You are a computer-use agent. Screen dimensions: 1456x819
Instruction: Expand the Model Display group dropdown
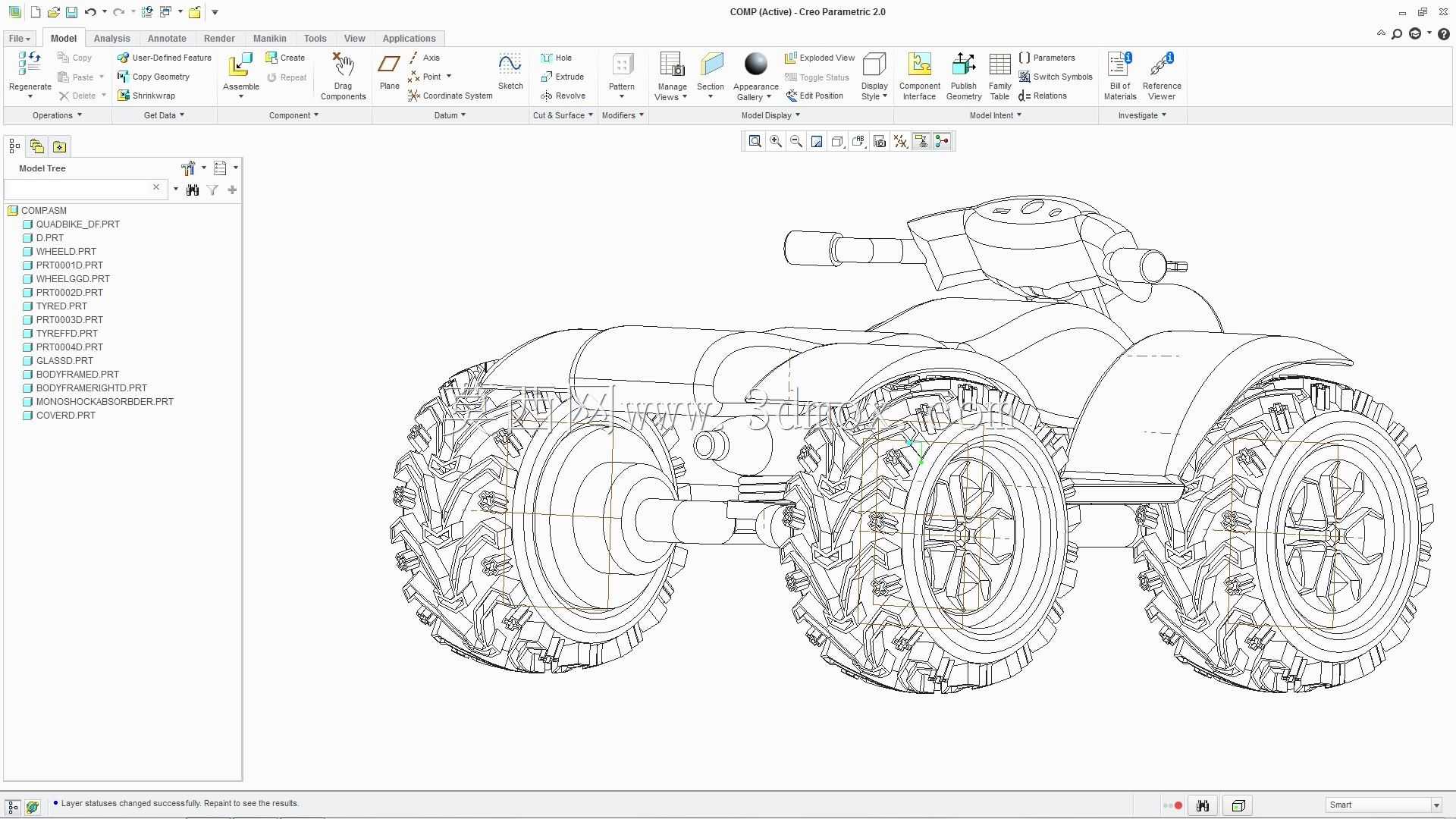point(770,115)
